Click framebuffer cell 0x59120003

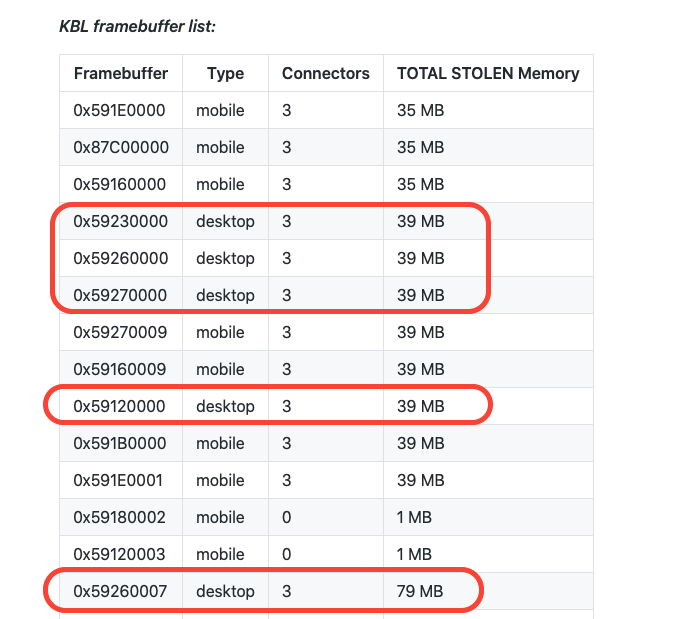coord(119,554)
